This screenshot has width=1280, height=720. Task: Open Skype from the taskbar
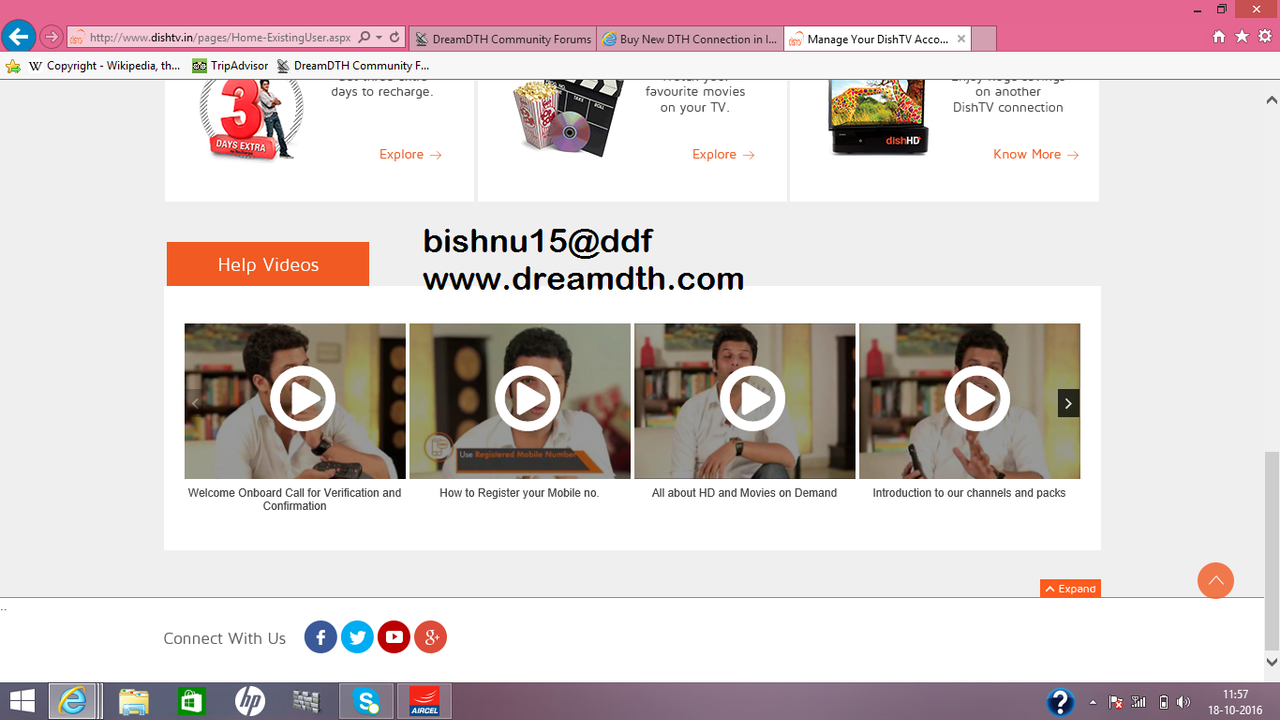click(366, 701)
